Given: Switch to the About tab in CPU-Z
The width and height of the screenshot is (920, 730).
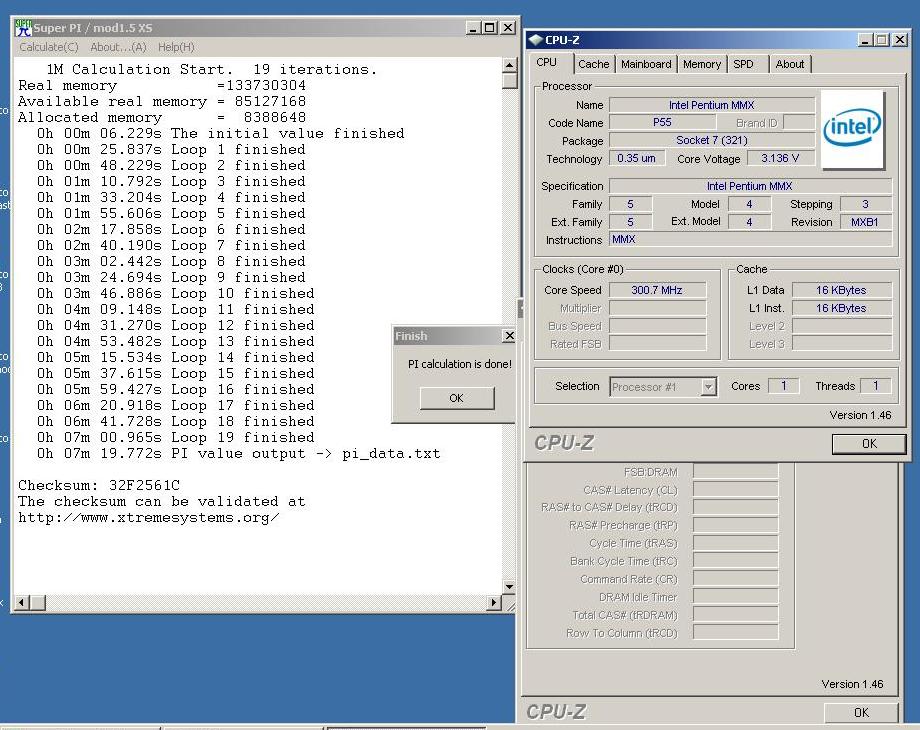Looking at the screenshot, I should click(790, 64).
